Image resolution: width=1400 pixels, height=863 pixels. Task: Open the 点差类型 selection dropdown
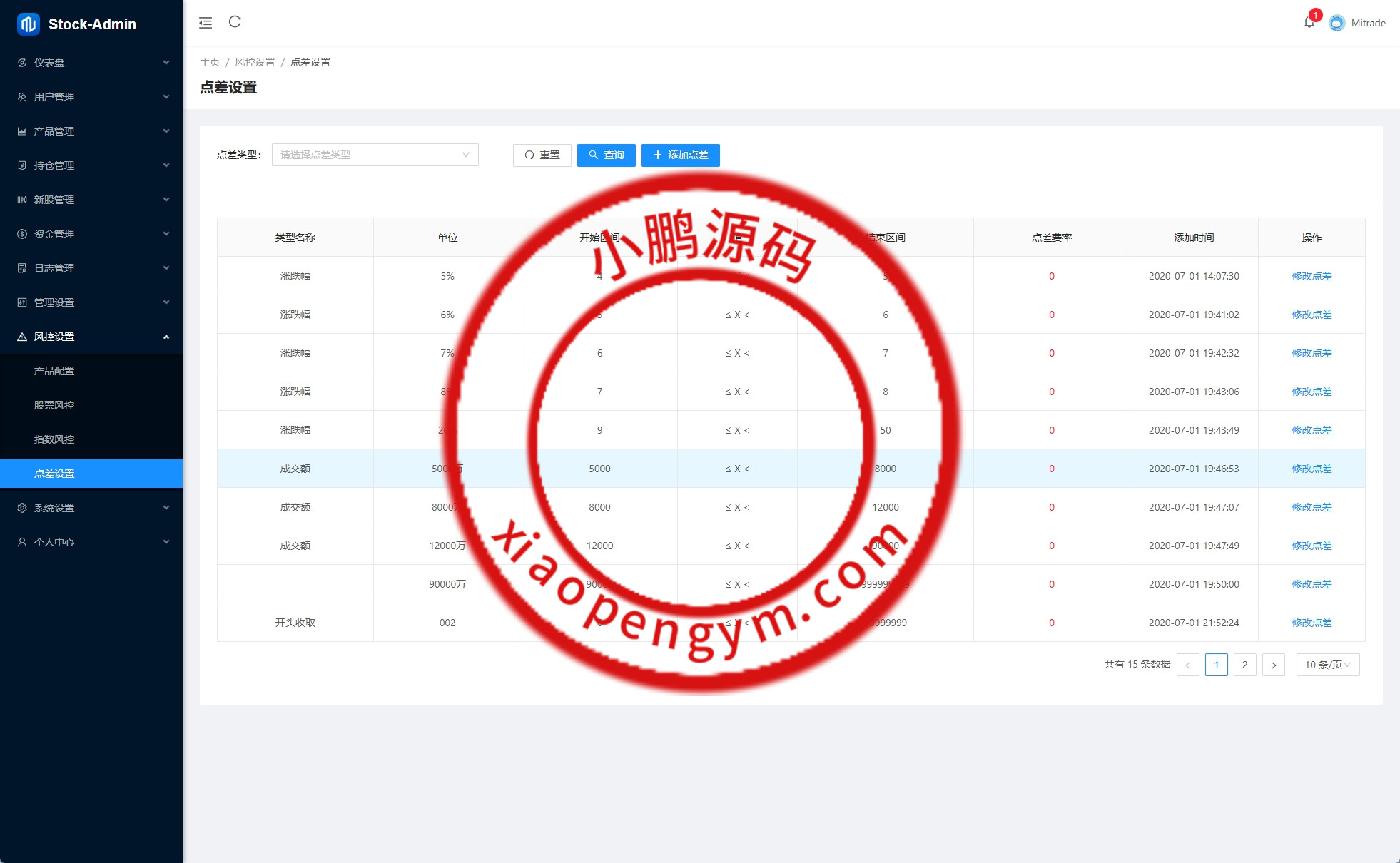375,155
